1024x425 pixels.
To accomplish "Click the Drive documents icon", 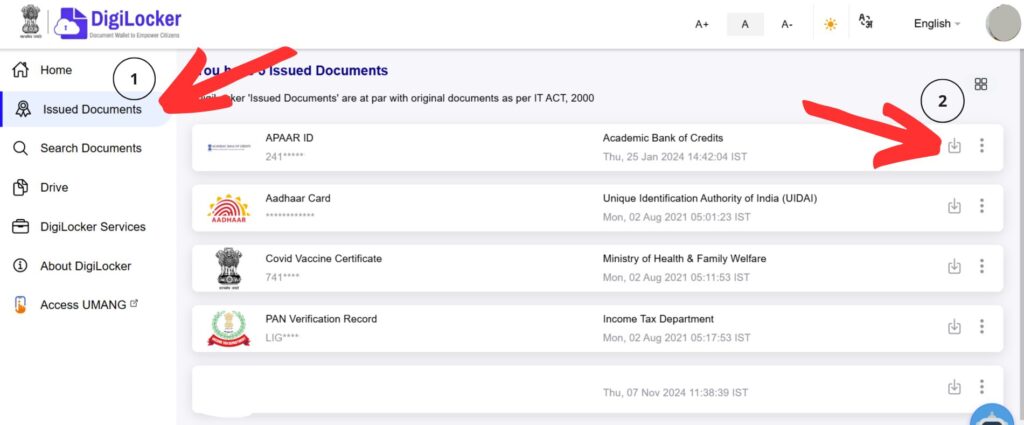I will (x=21, y=187).
